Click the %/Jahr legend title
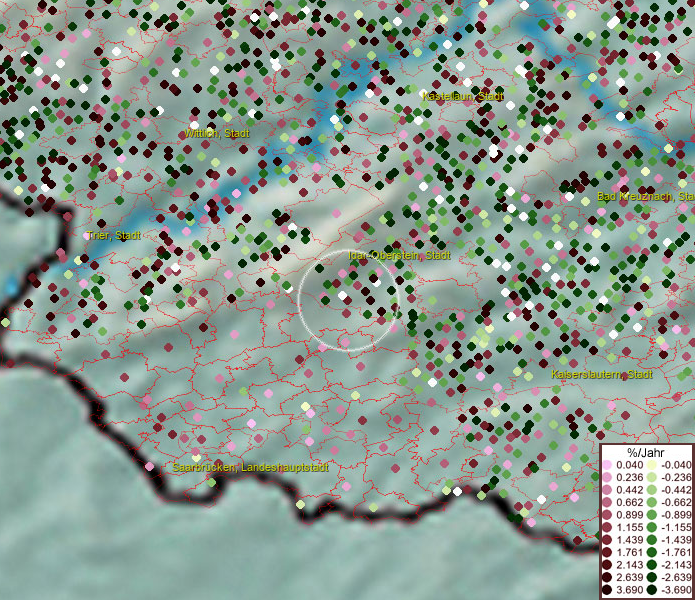 [x=646, y=451]
